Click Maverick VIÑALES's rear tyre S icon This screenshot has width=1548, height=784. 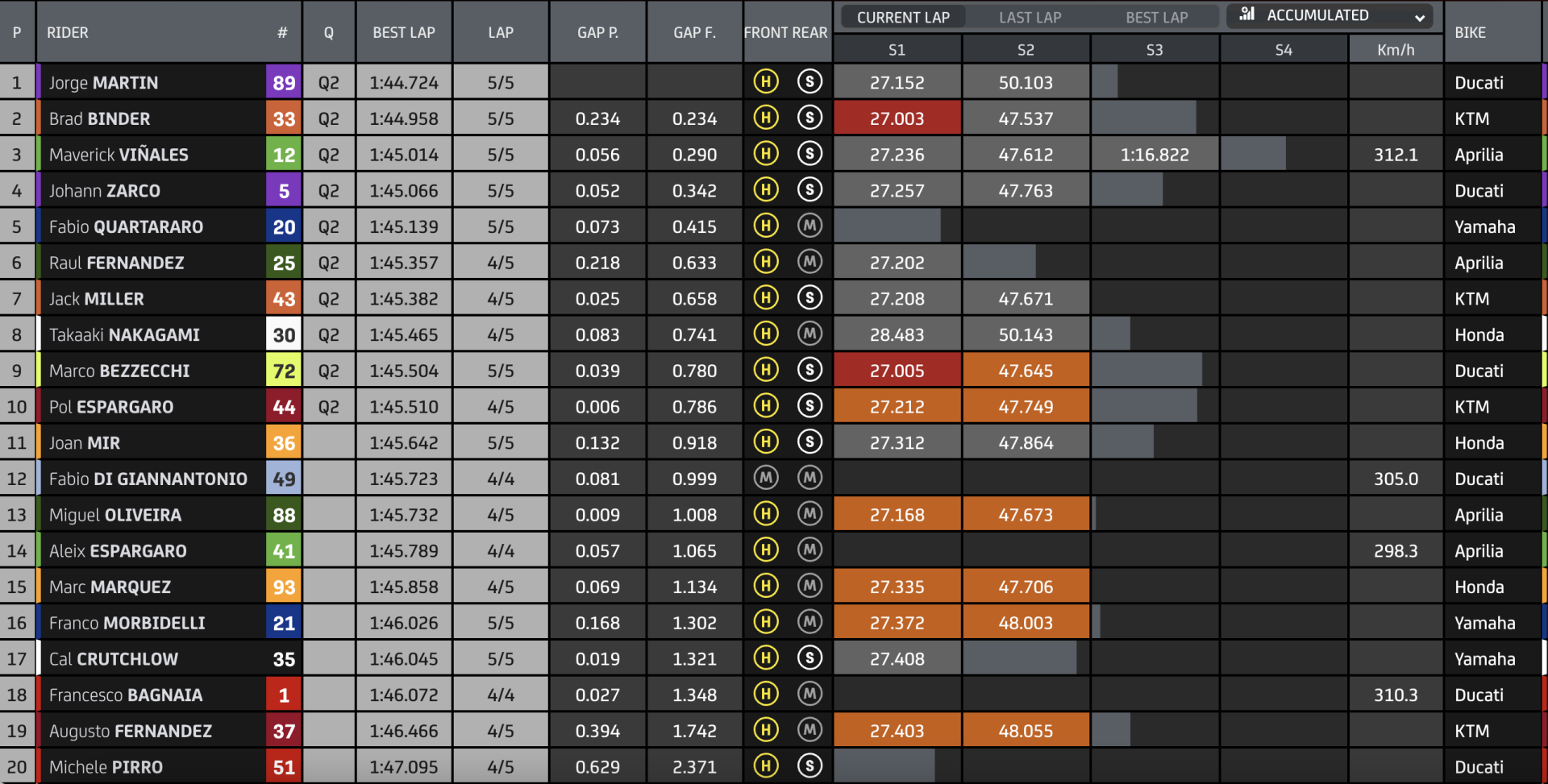click(x=809, y=153)
